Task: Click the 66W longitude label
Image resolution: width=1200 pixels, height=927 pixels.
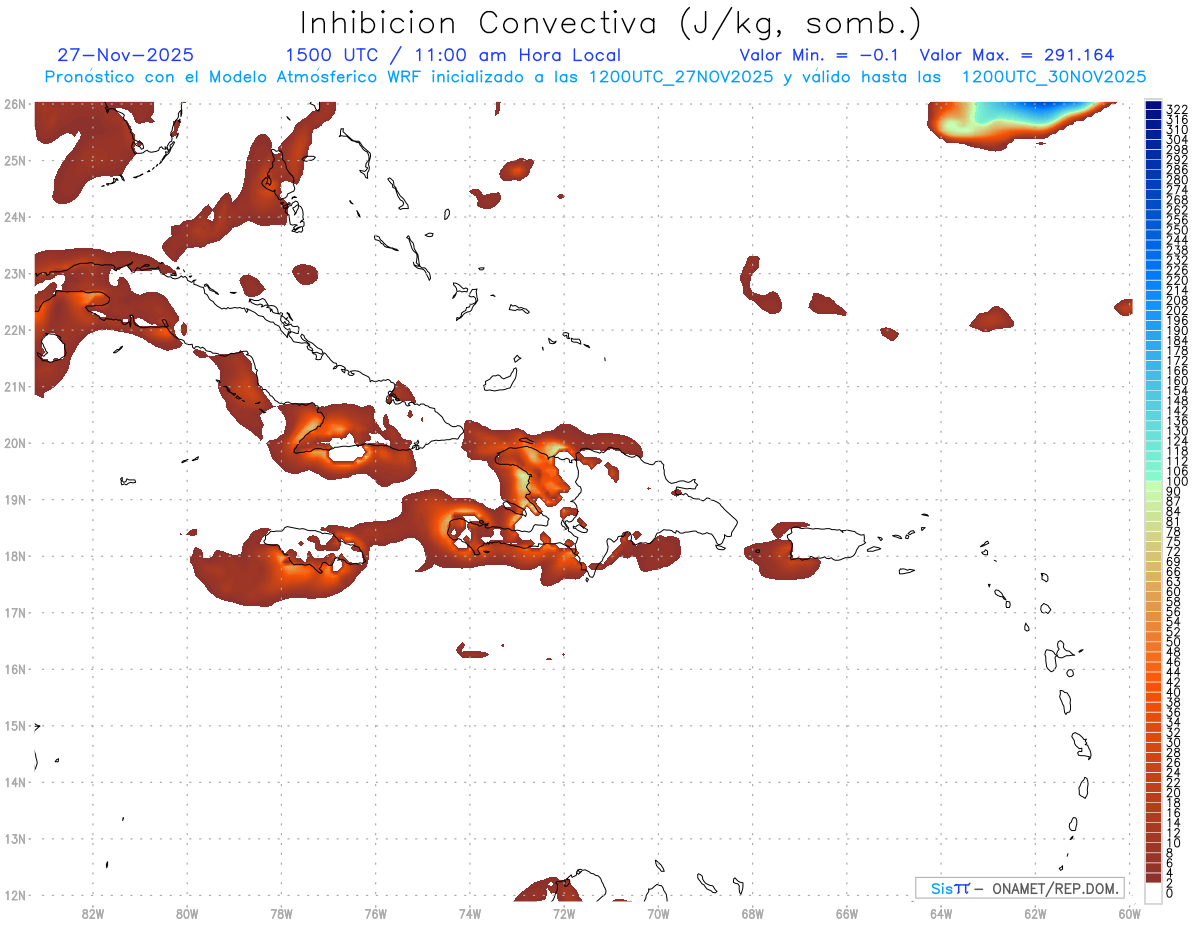Action: 847,912
